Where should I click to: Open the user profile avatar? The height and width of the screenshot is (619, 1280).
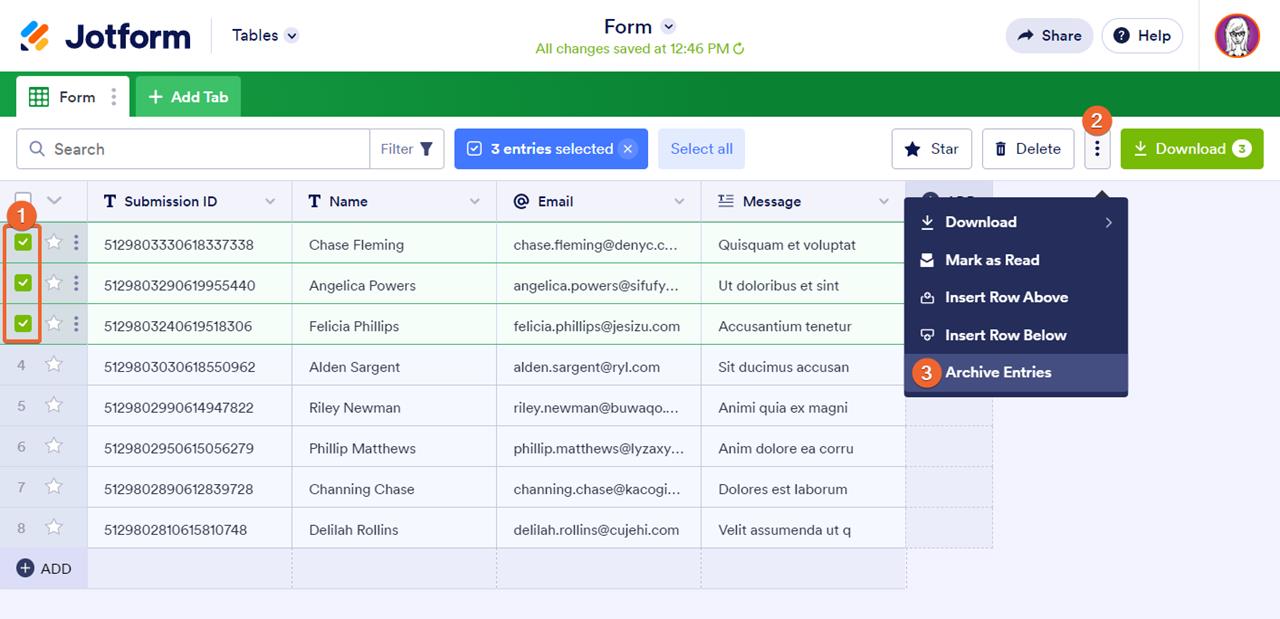click(x=1236, y=36)
